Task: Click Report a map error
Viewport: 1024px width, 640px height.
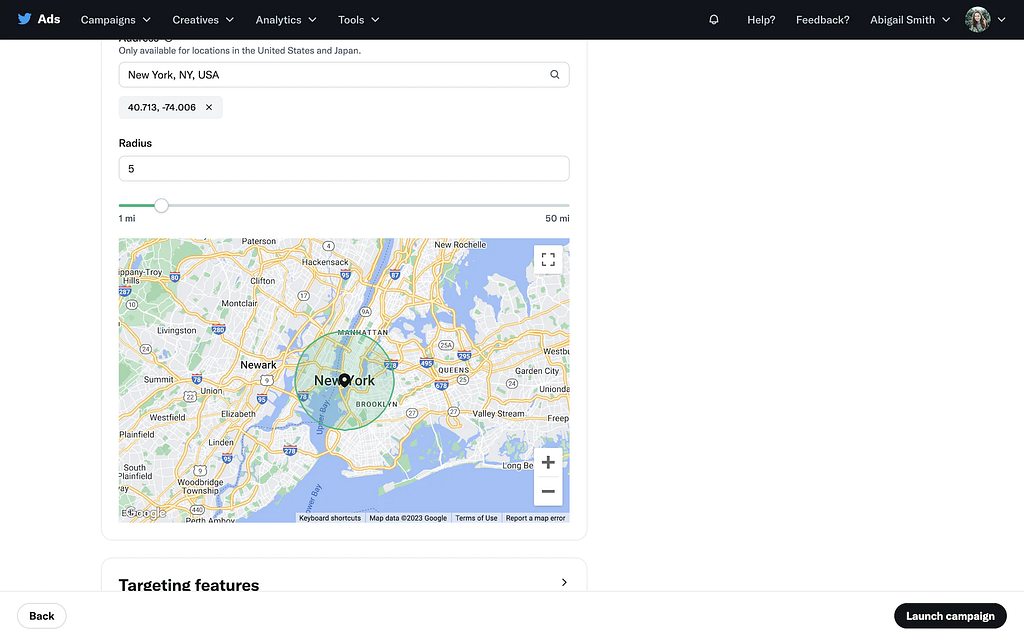Action: (536, 518)
